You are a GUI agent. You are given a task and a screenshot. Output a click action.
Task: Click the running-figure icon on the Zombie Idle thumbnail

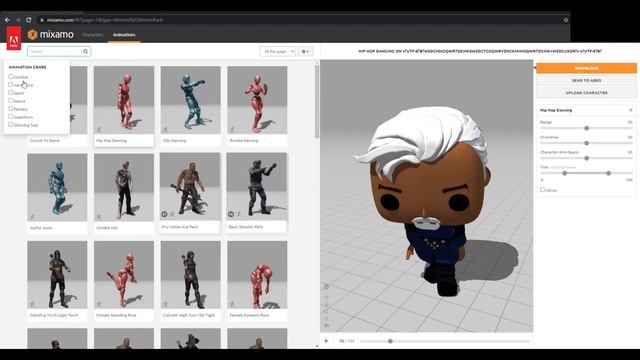[x=99, y=217]
